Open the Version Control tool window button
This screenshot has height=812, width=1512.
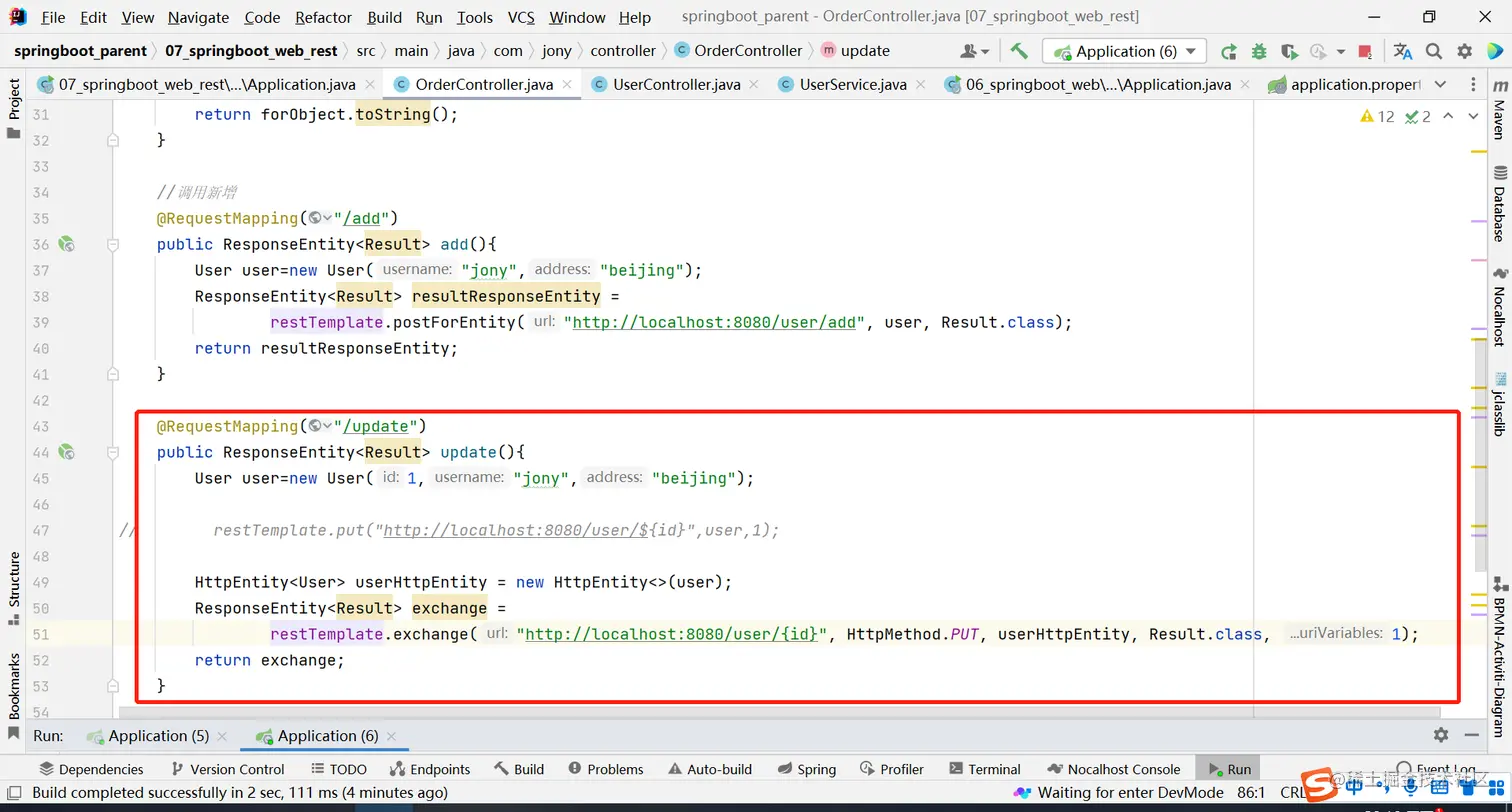pyautogui.click(x=228, y=769)
